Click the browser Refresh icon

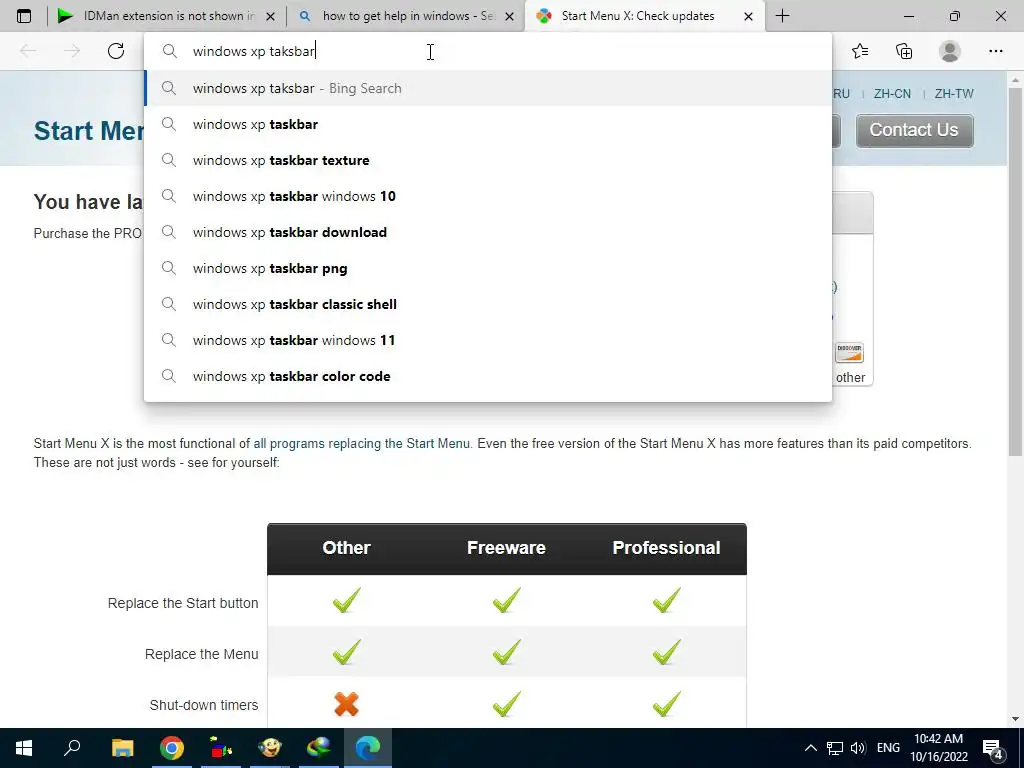116,51
